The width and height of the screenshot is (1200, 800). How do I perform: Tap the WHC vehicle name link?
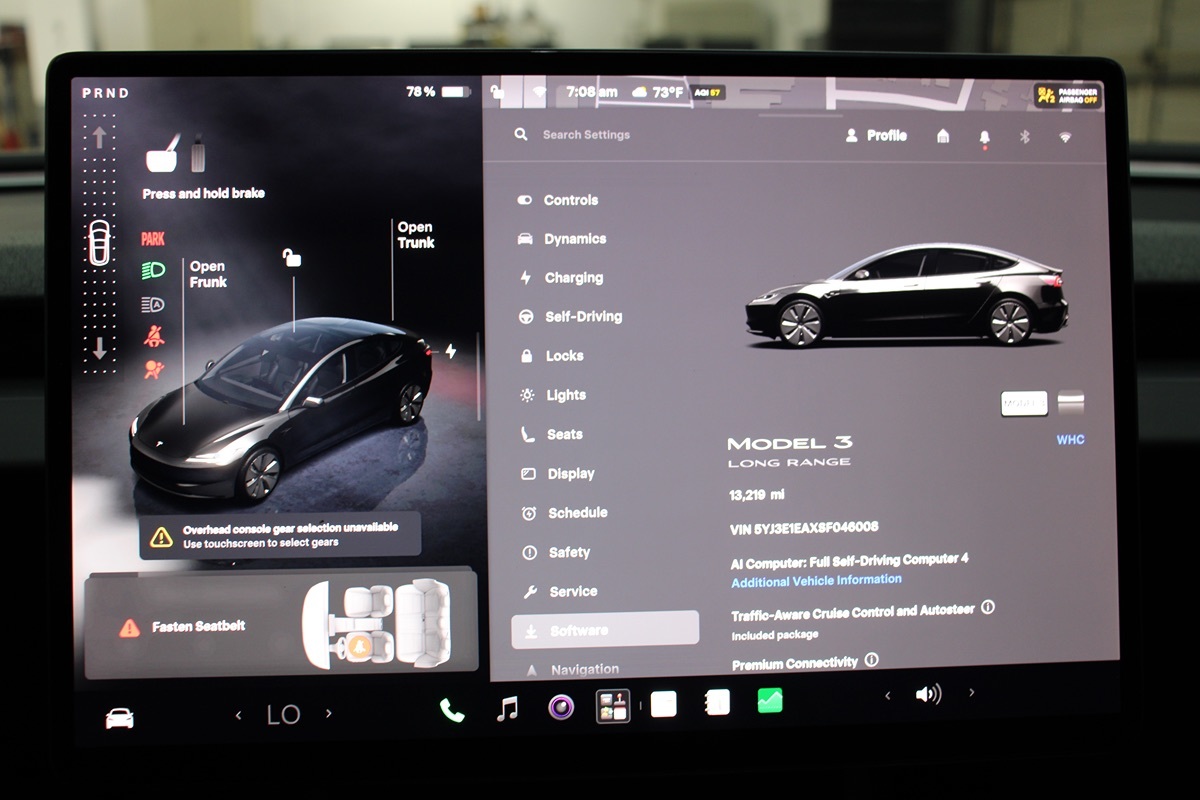[1070, 440]
